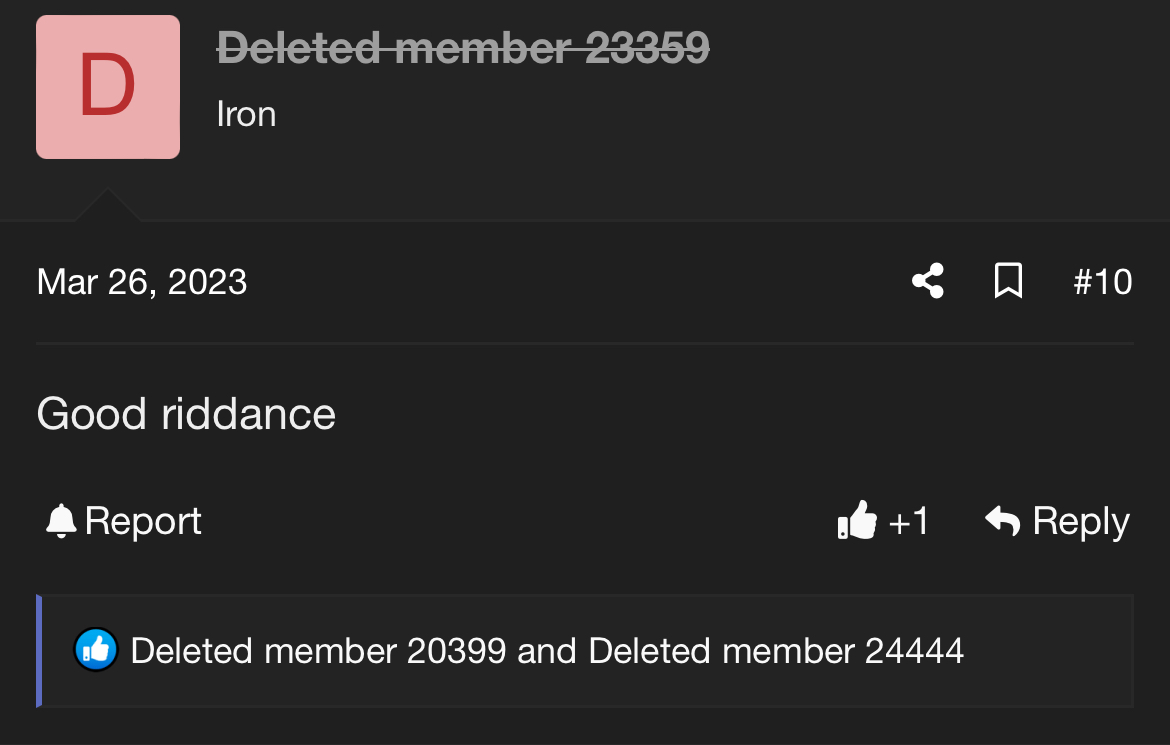The width and height of the screenshot is (1170, 745).
Task: Click the share post icon
Action: click(x=928, y=281)
